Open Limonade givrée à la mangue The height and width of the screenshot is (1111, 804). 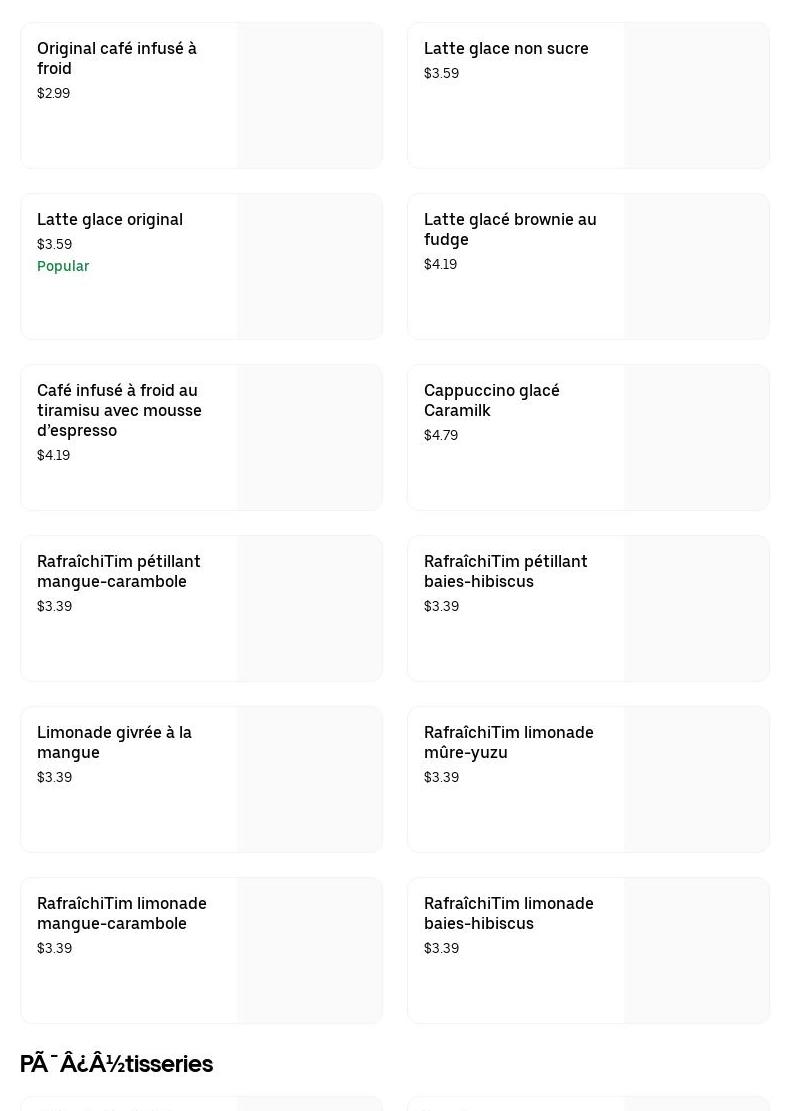[x=114, y=742]
